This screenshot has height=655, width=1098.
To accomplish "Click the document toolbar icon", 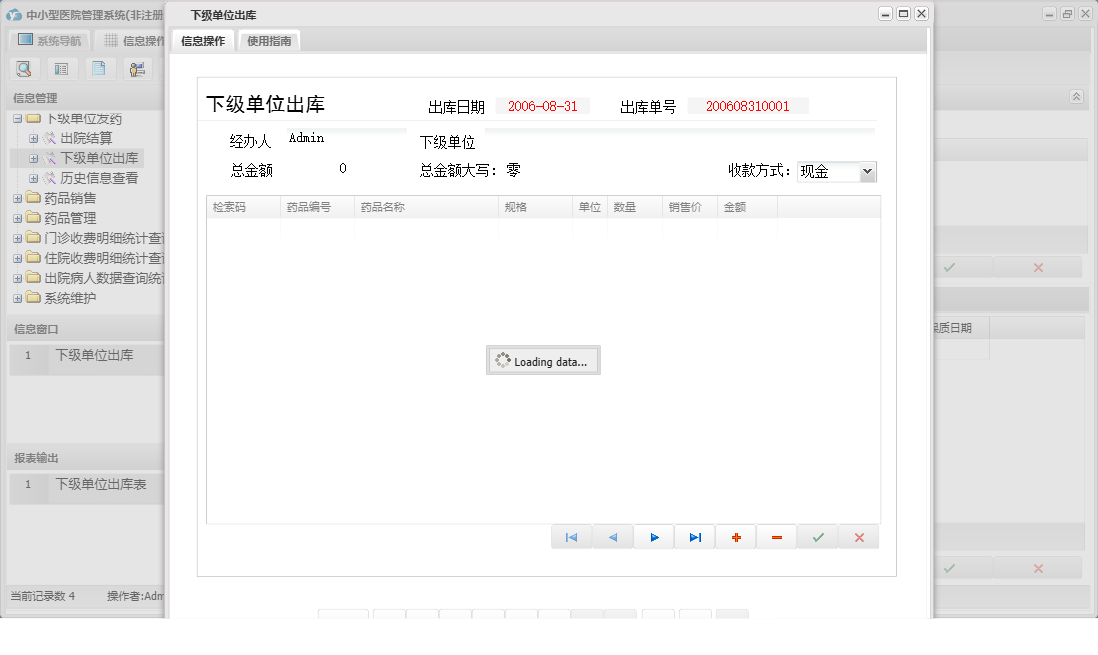I will point(99,68).
